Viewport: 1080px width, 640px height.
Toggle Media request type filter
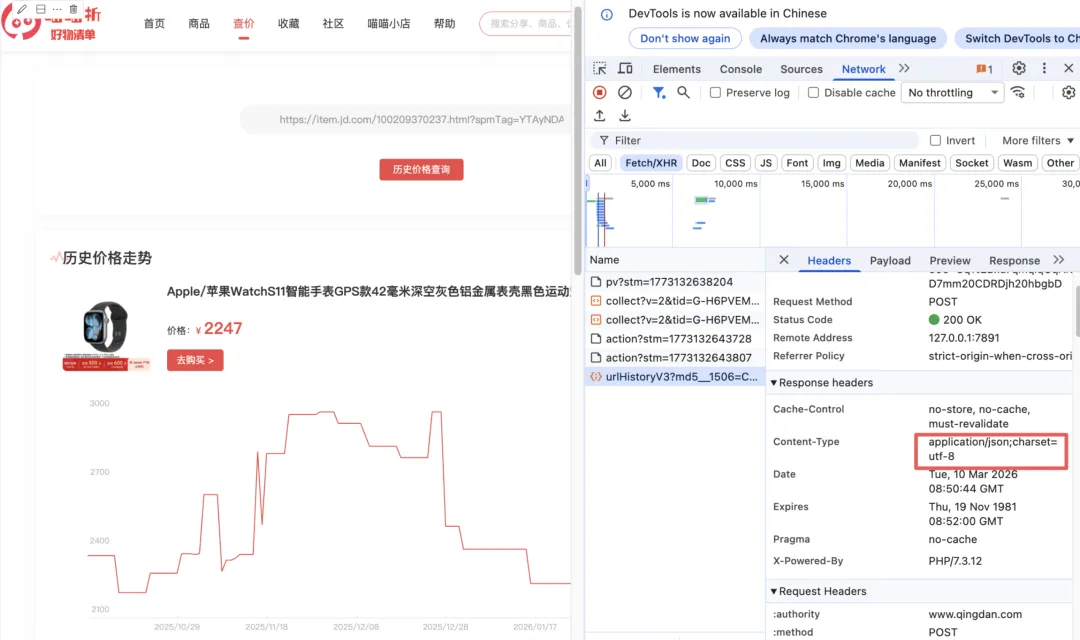pos(869,163)
